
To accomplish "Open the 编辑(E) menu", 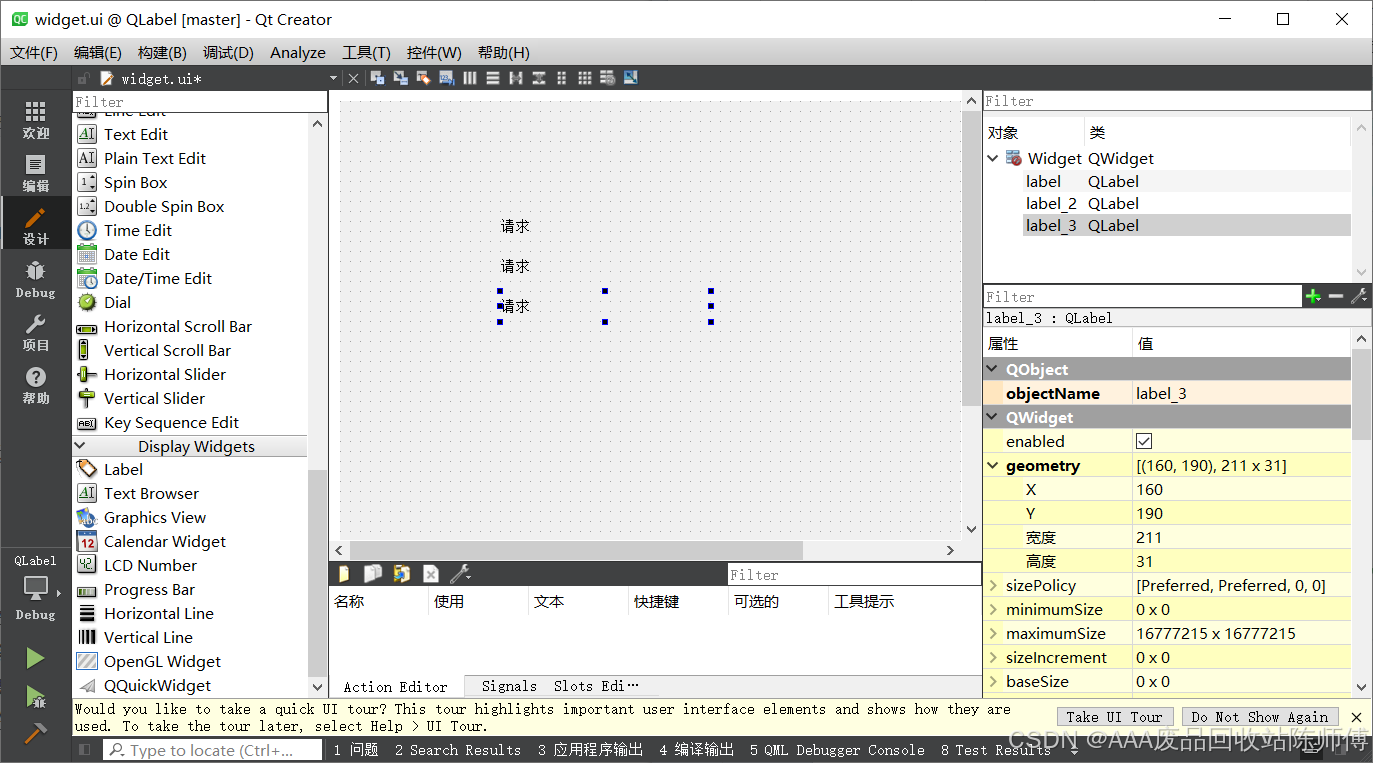I will point(98,52).
